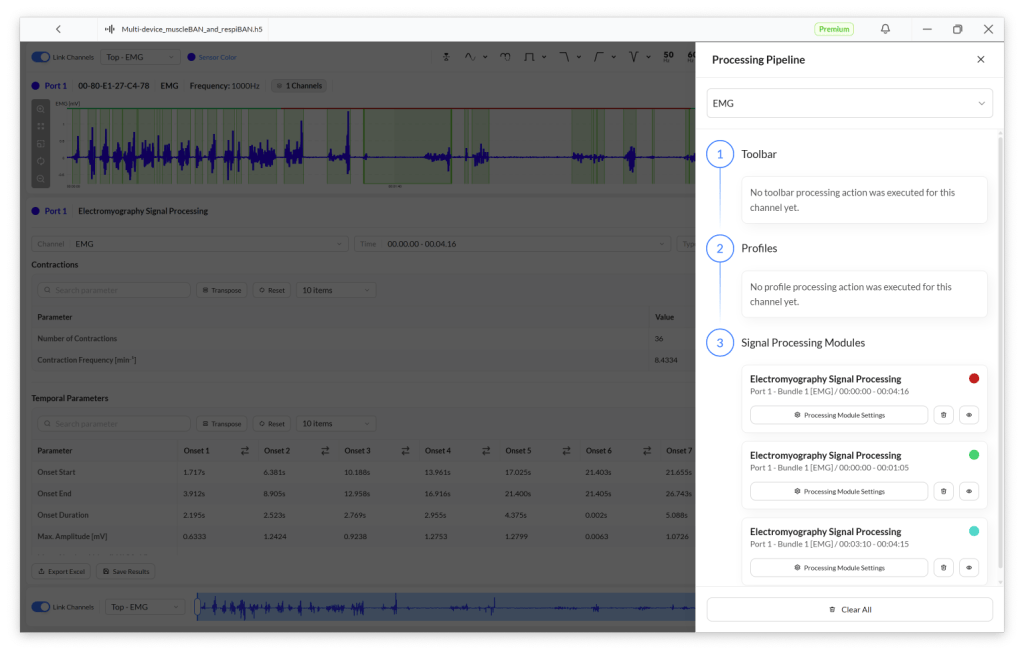Image resolution: width=1024 pixels, height=655 pixels.
Task: Delete the 00:03:10 - 00:04:15 module with trash icon
Action: pyautogui.click(x=943, y=568)
